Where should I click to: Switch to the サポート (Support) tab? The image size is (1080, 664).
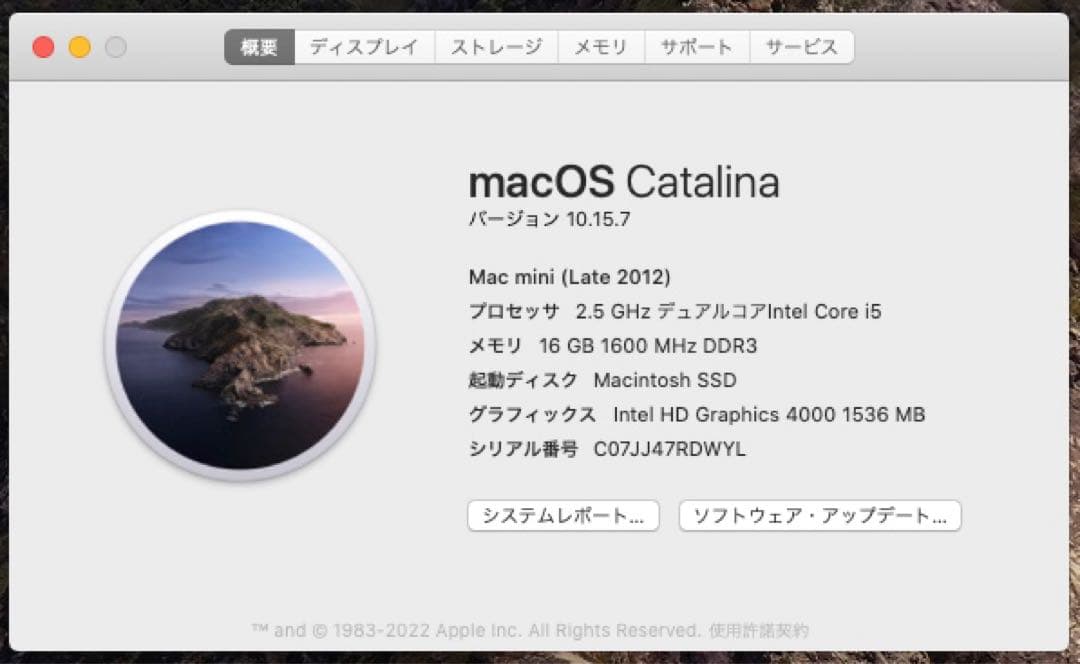[x=697, y=46]
